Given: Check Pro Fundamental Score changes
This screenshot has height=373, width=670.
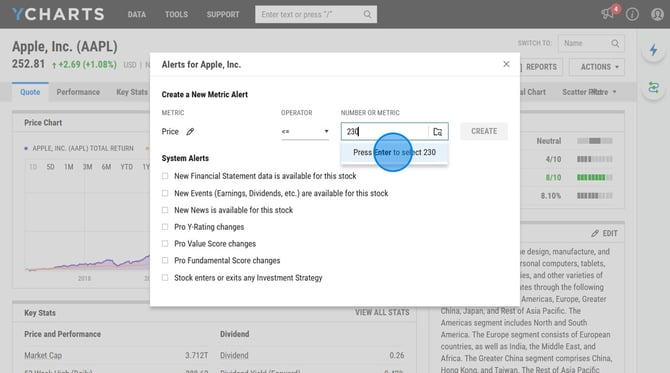Looking at the screenshot, I should click(165, 260).
